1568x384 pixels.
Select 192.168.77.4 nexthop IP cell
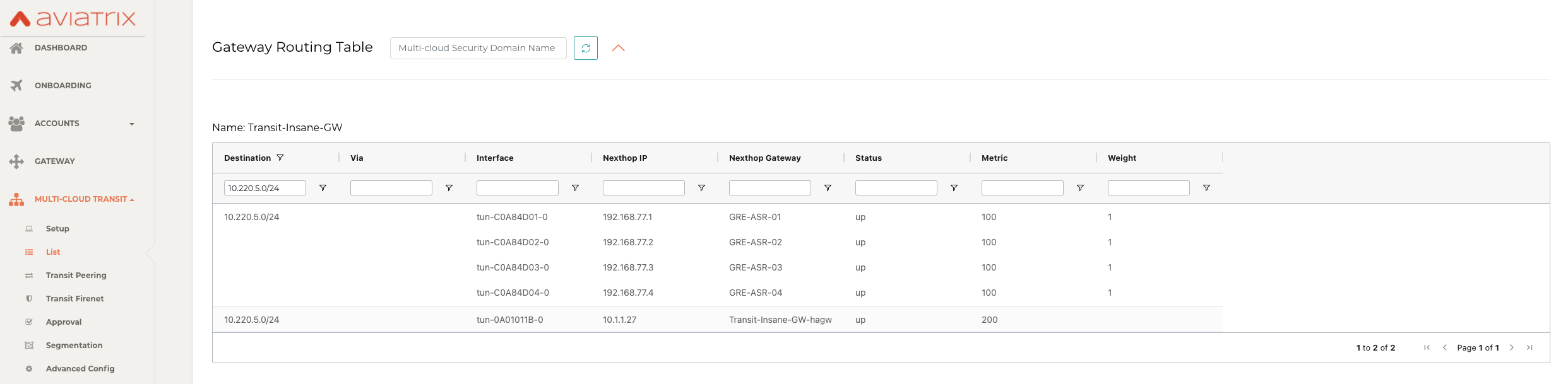coord(628,293)
